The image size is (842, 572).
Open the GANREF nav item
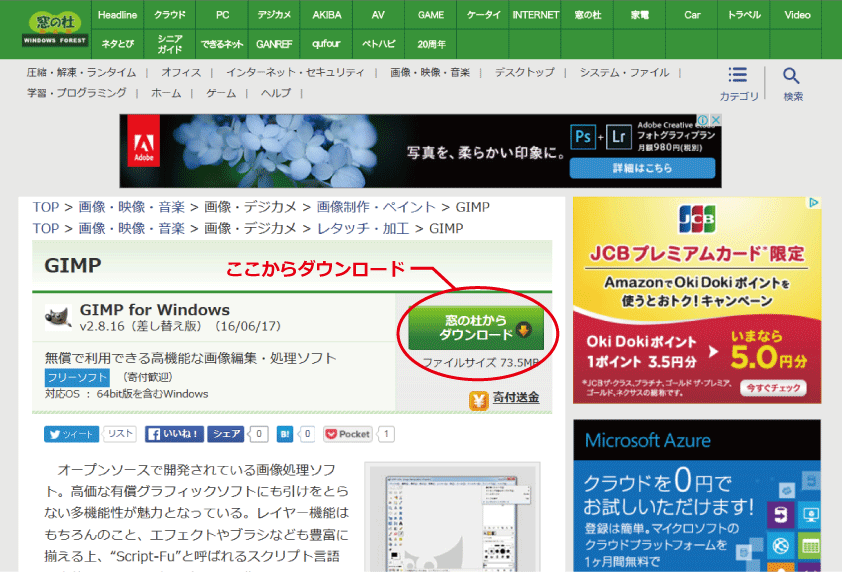click(274, 44)
